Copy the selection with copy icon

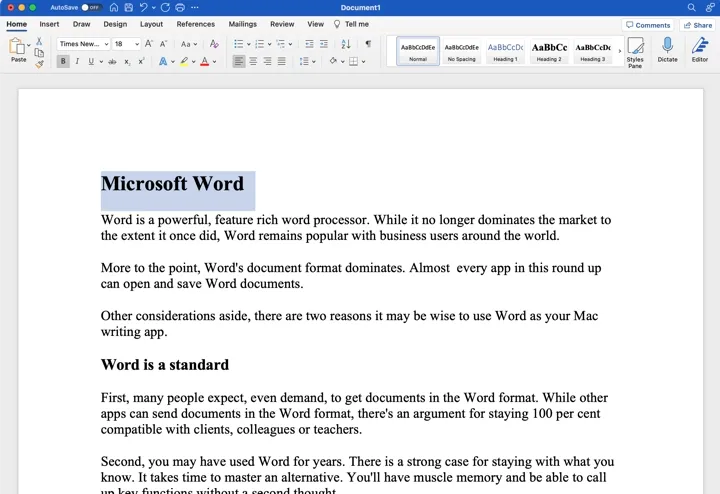(39, 53)
